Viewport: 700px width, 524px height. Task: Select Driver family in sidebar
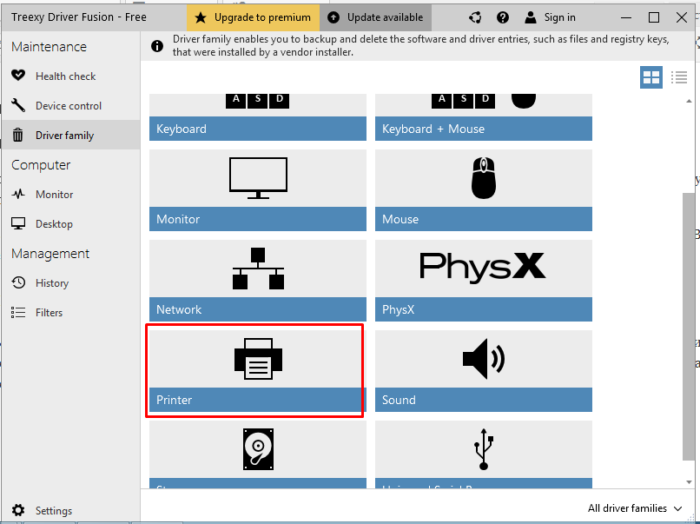pyautogui.click(x=71, y=135)
